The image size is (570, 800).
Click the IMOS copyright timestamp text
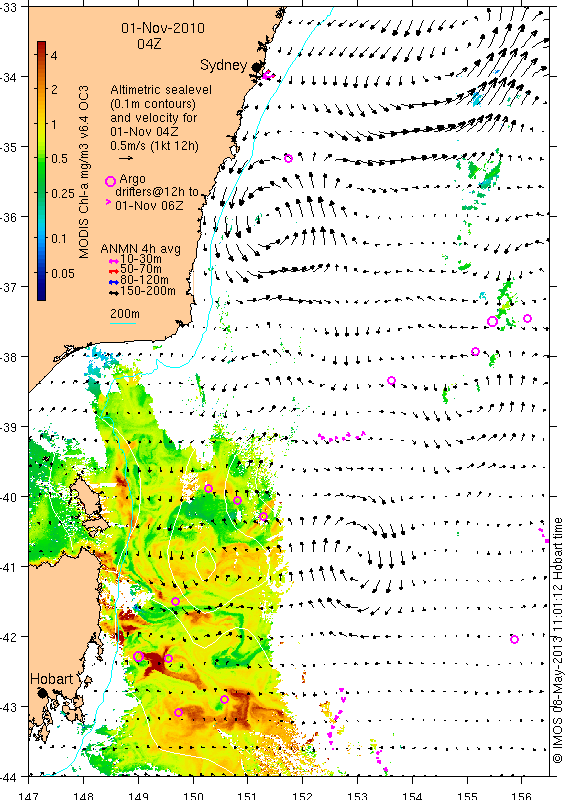click(557, 640)
